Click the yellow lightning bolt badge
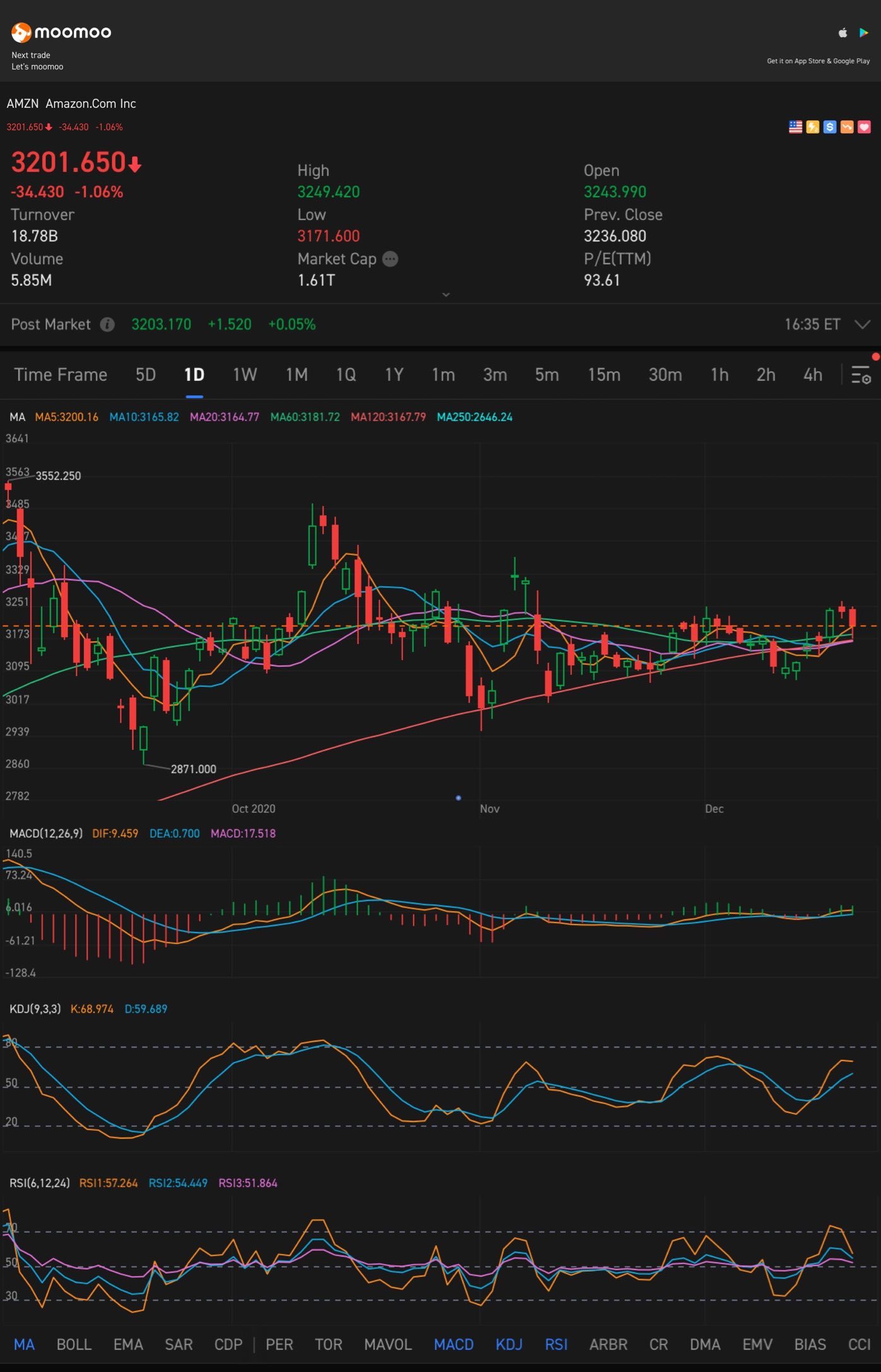The image size is (881, 1372). [x=813, y=127]
